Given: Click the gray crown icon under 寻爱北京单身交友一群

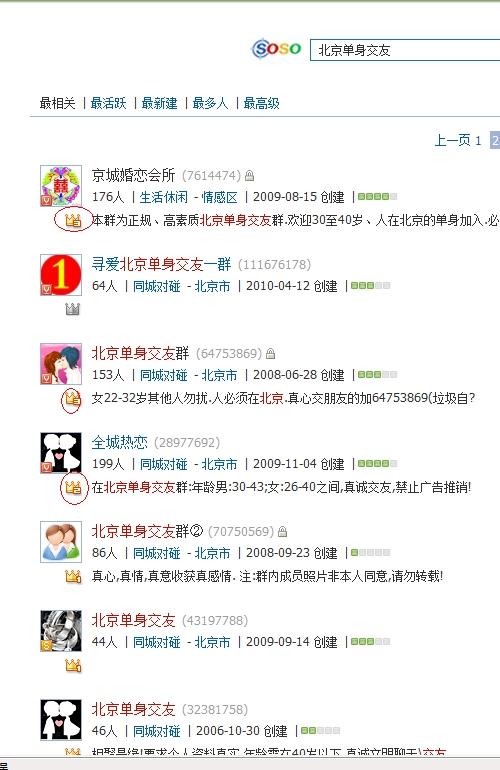Looking at the screenshot, I should click(x=73, y=309).
